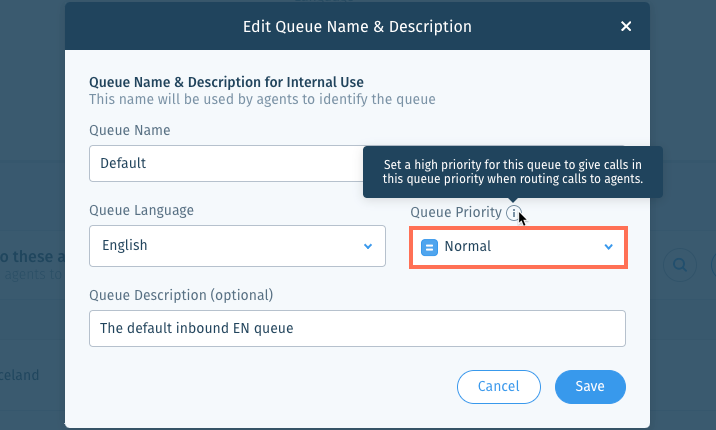
Task: Click the heading Queue Name & Description for Internal Use
Action: [226, 82]
